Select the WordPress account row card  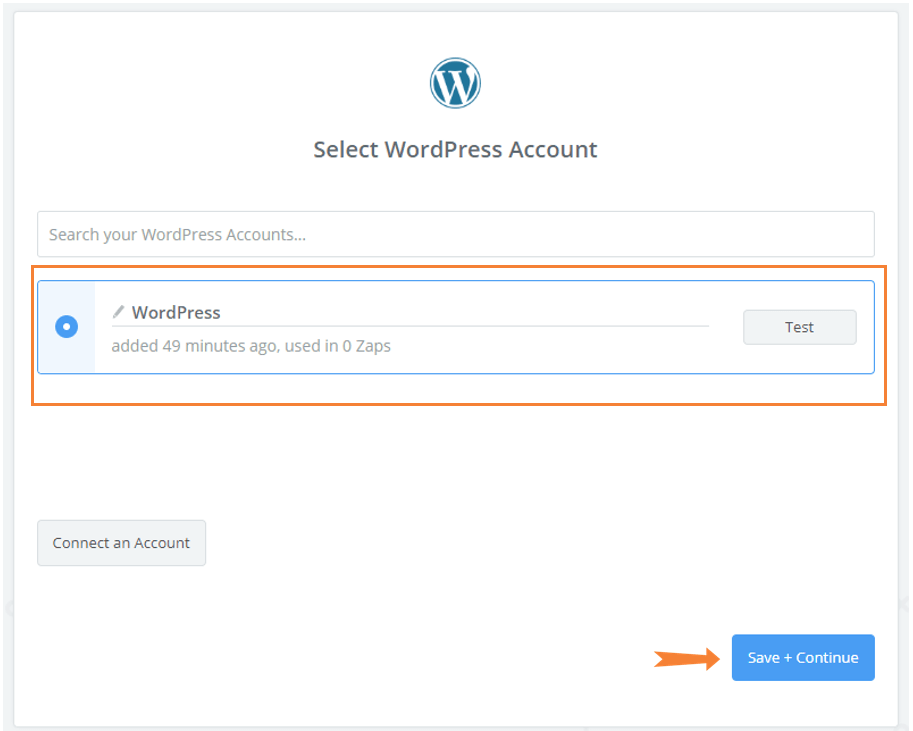(456, 327)
